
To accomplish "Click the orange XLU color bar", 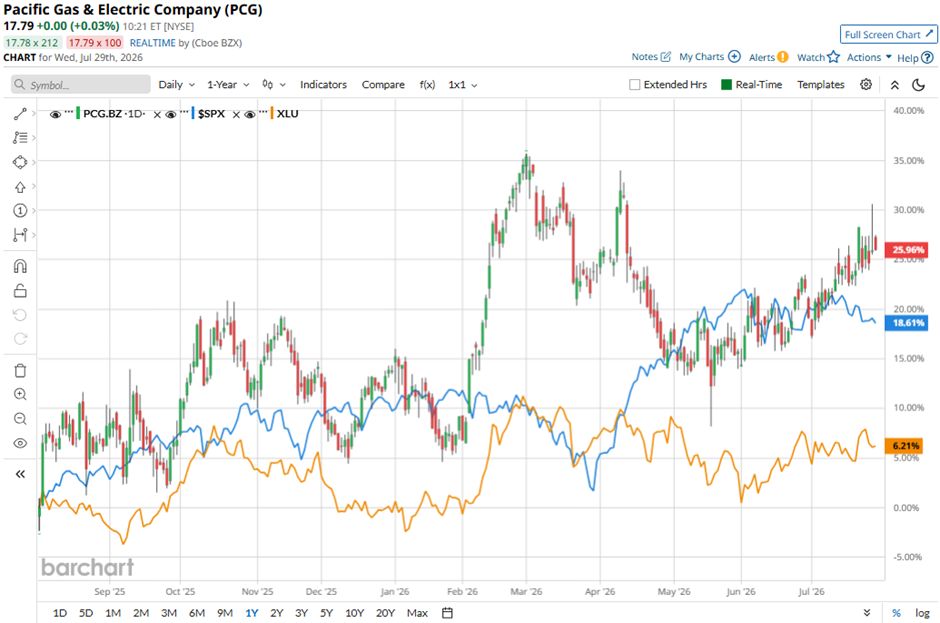I will [272, 113].
